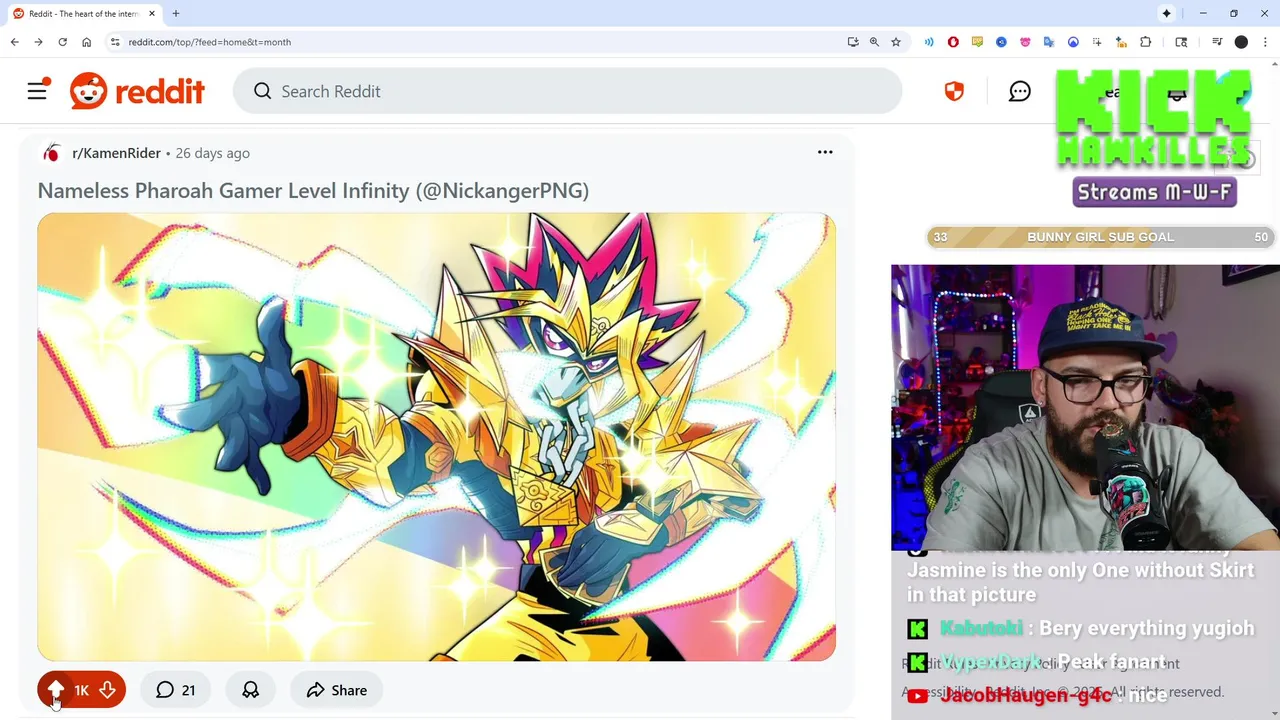Open Reddit chat icon
The height and width of the screenshot is (720, 1280).
1019,92
